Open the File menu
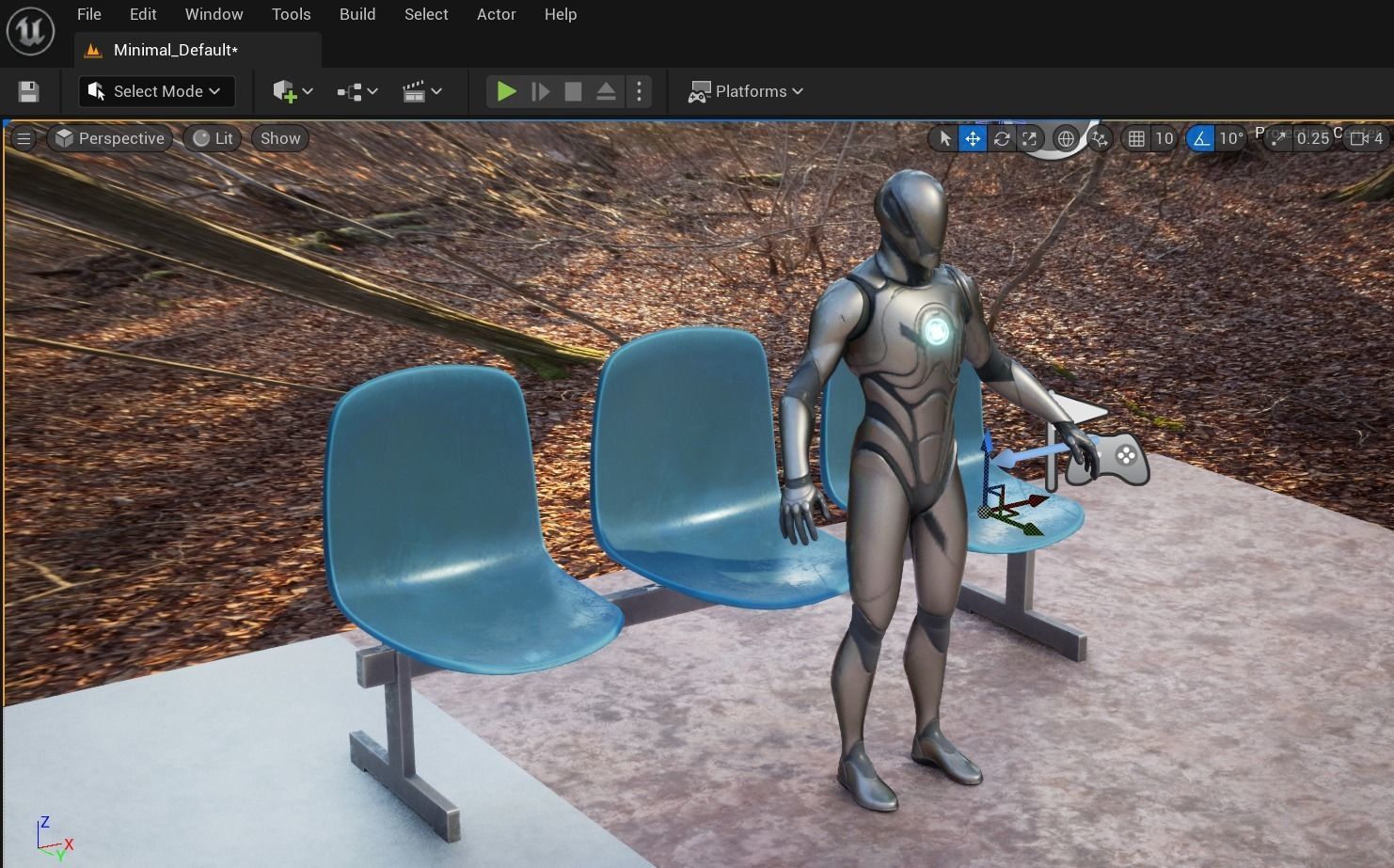This screenshot has width=1394, height=868. point(89,14)
